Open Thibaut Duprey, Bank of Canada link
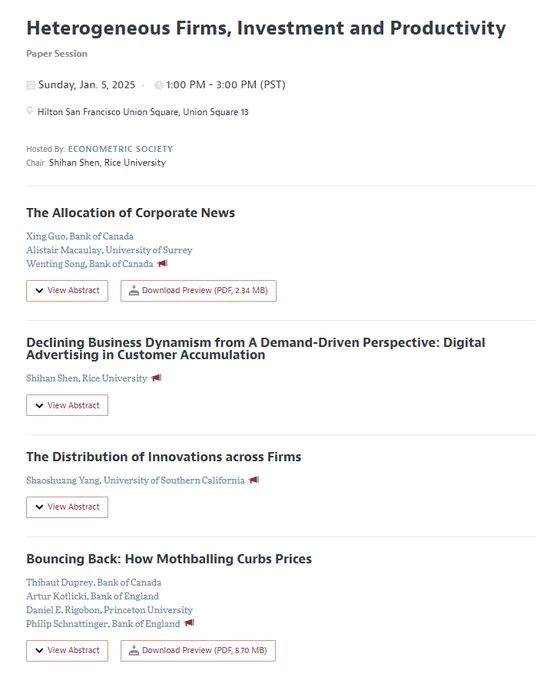 click(94, 582)
